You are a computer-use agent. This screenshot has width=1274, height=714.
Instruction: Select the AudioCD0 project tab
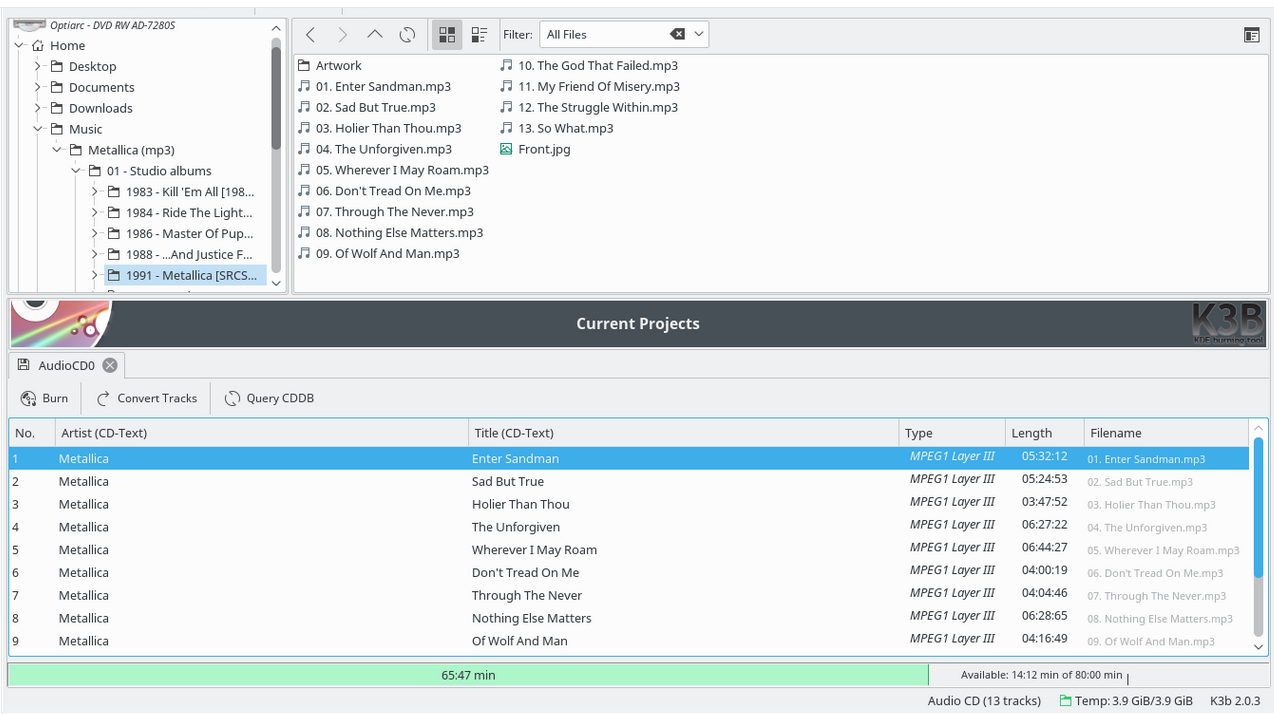66,365
